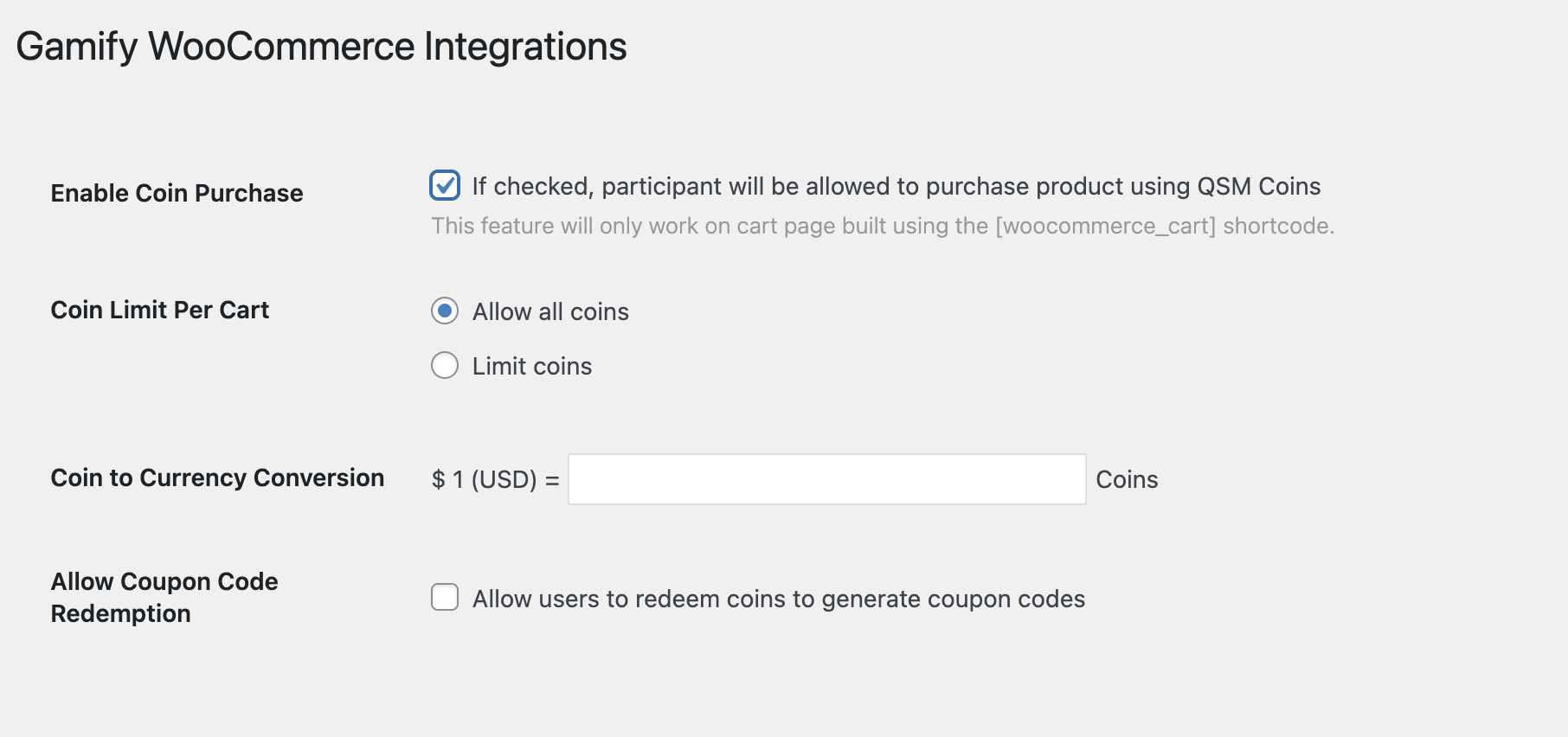Screen dimensions: 1568x737
Task: Choose the Limit coins radio button
Action: click(445, 365)
